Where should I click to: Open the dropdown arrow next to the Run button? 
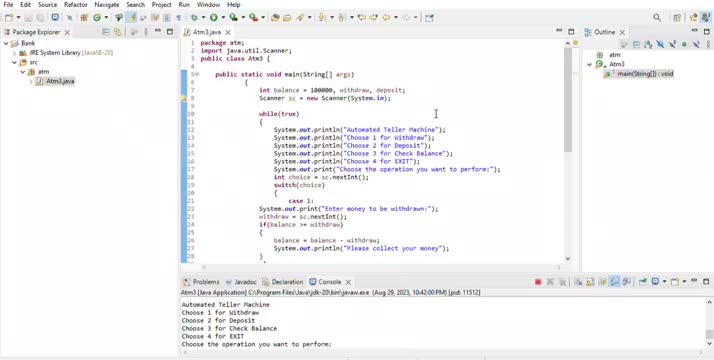tap(223, 18)
